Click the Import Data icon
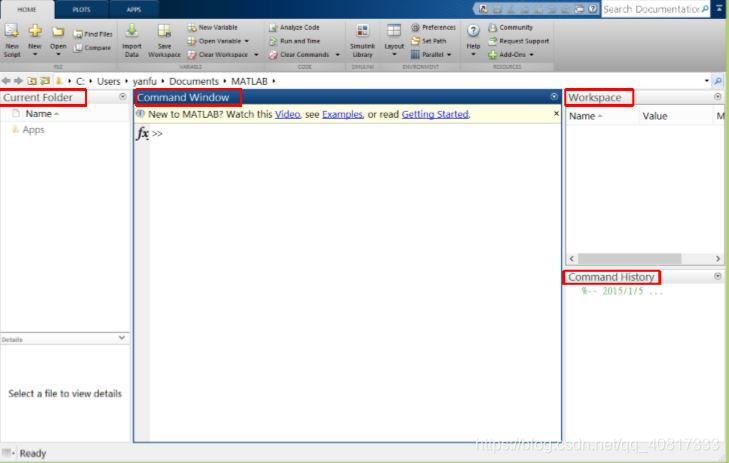The width and height of the screenshot is (729, 463). (132, 31)
